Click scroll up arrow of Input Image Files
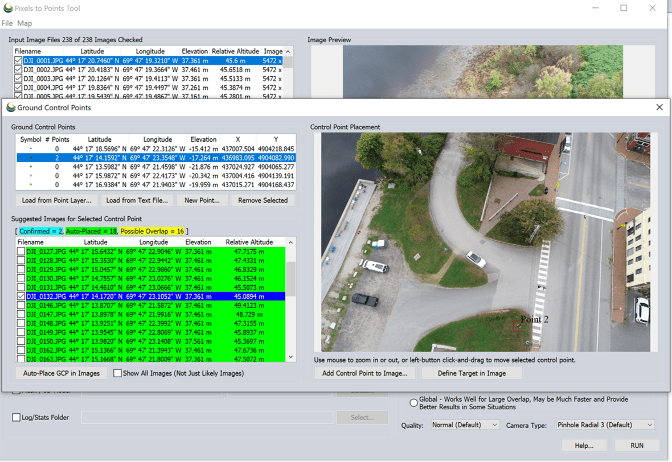The image size is (672, 462). (288, 51)
